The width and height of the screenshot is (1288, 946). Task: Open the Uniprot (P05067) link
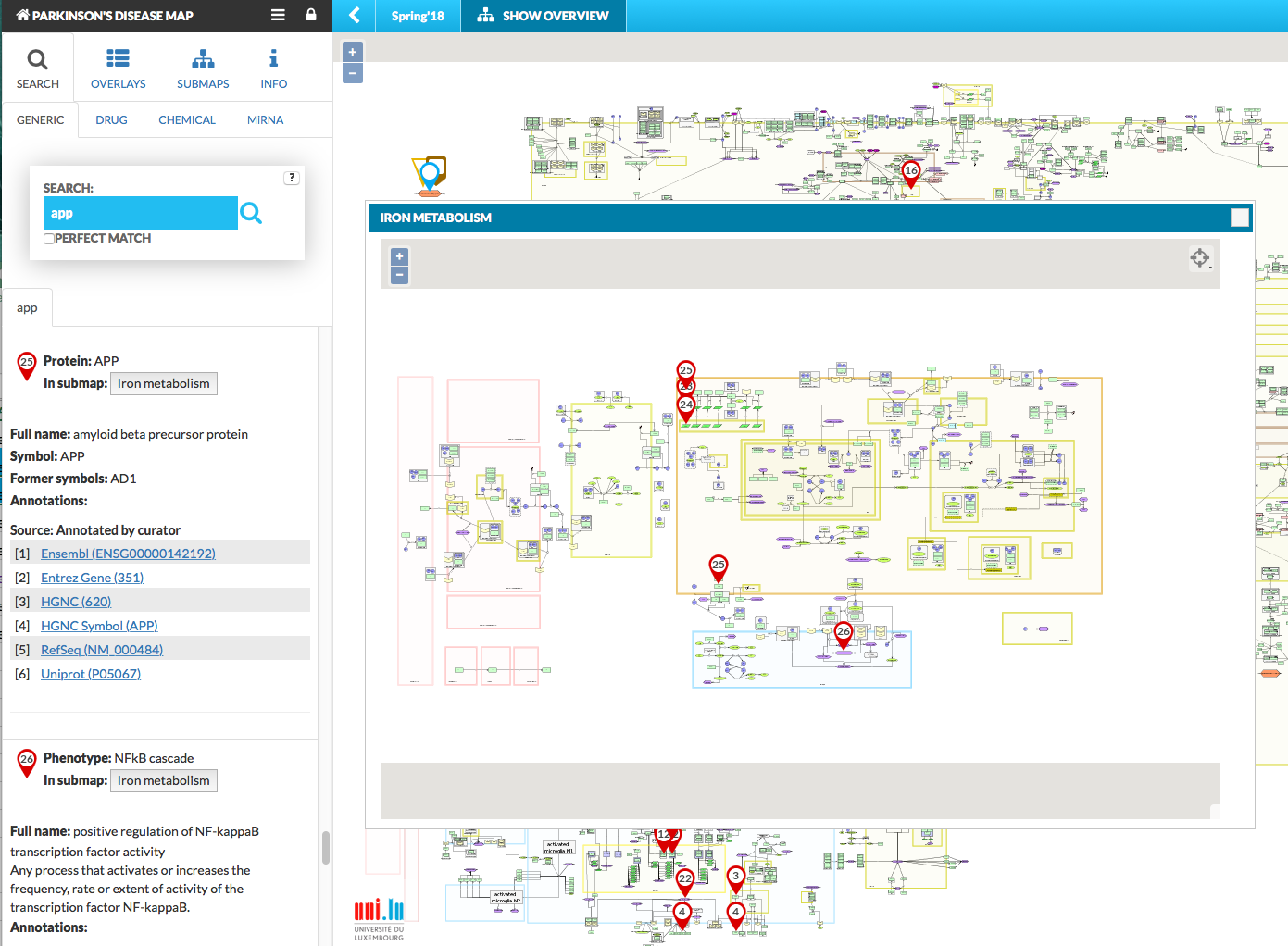[91, 674]
